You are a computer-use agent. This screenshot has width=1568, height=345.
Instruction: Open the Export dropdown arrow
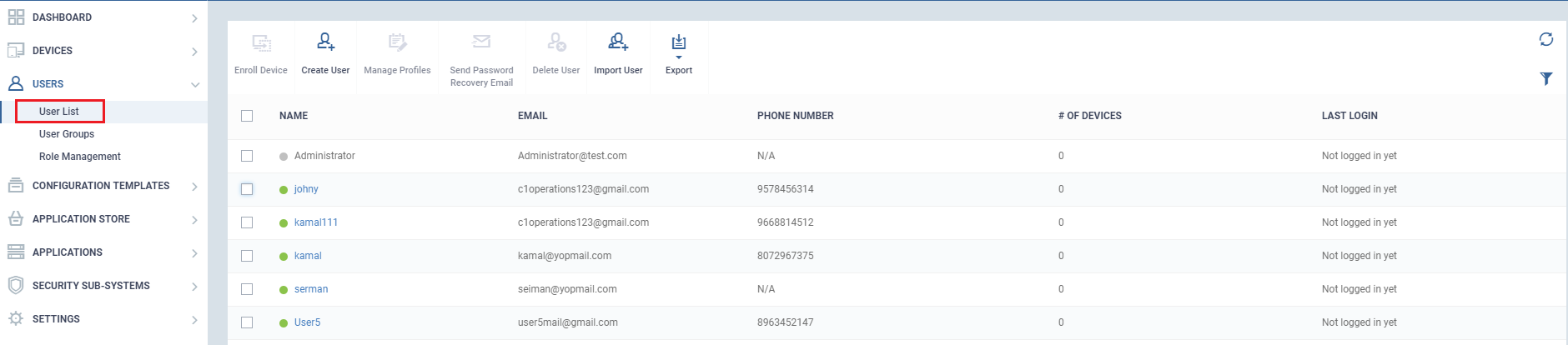click(x=679, y=57)
